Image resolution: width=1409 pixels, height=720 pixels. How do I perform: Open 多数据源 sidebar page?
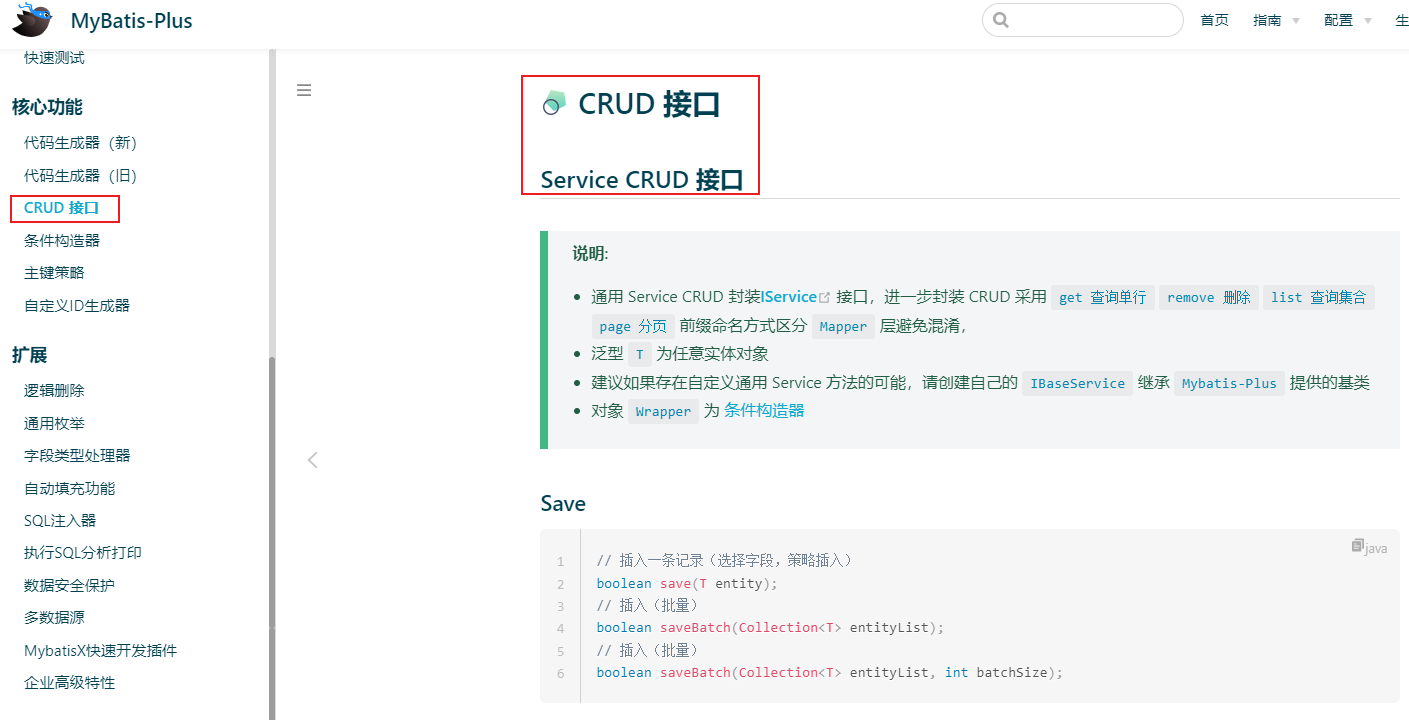(x=54, y=618)
